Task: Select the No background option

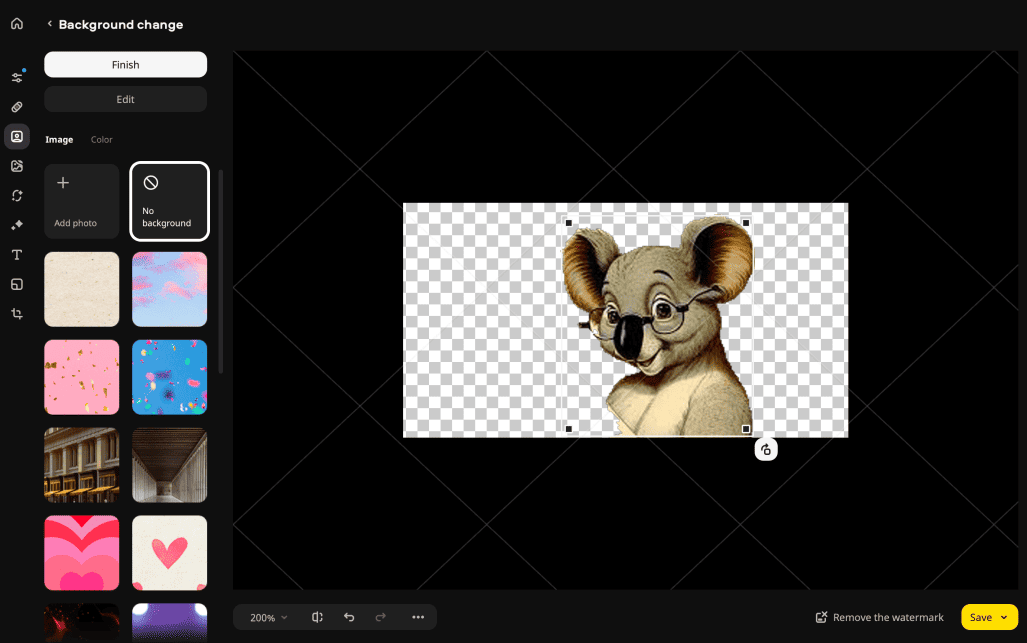Action: [169, 201]
